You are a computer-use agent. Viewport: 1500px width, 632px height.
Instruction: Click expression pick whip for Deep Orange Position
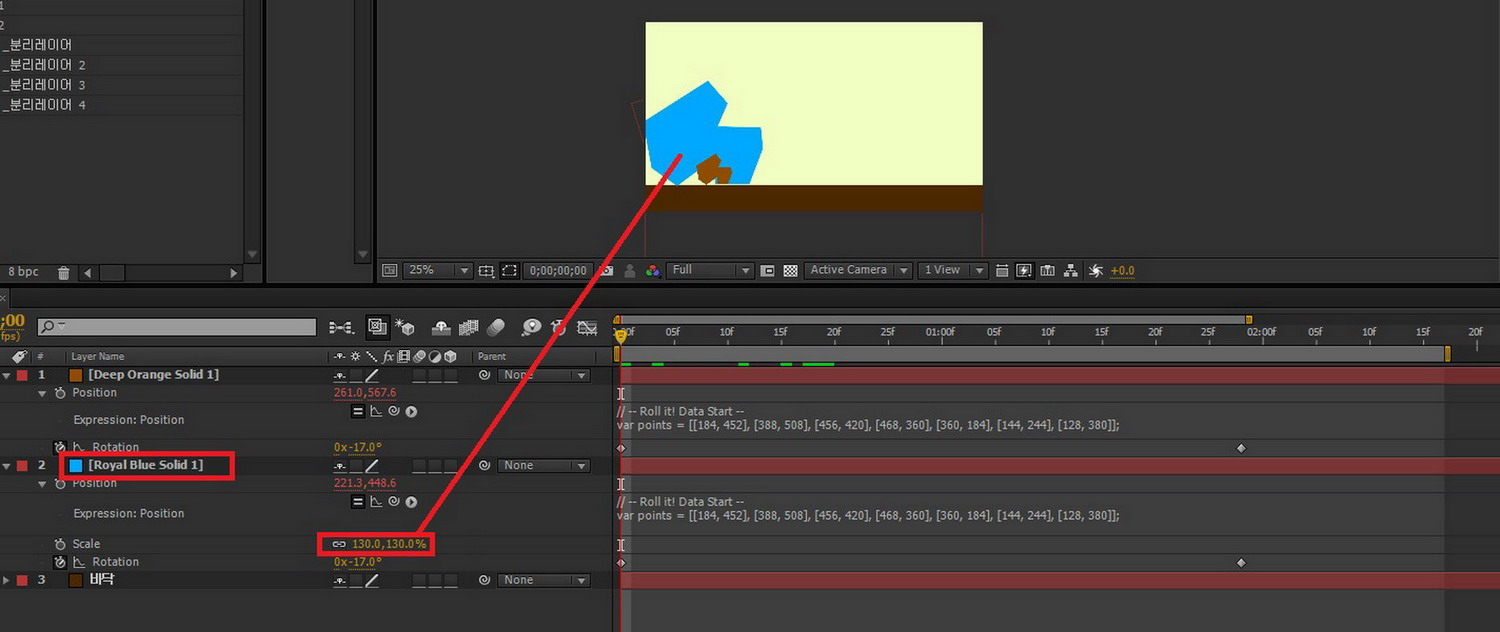[393, 411]
